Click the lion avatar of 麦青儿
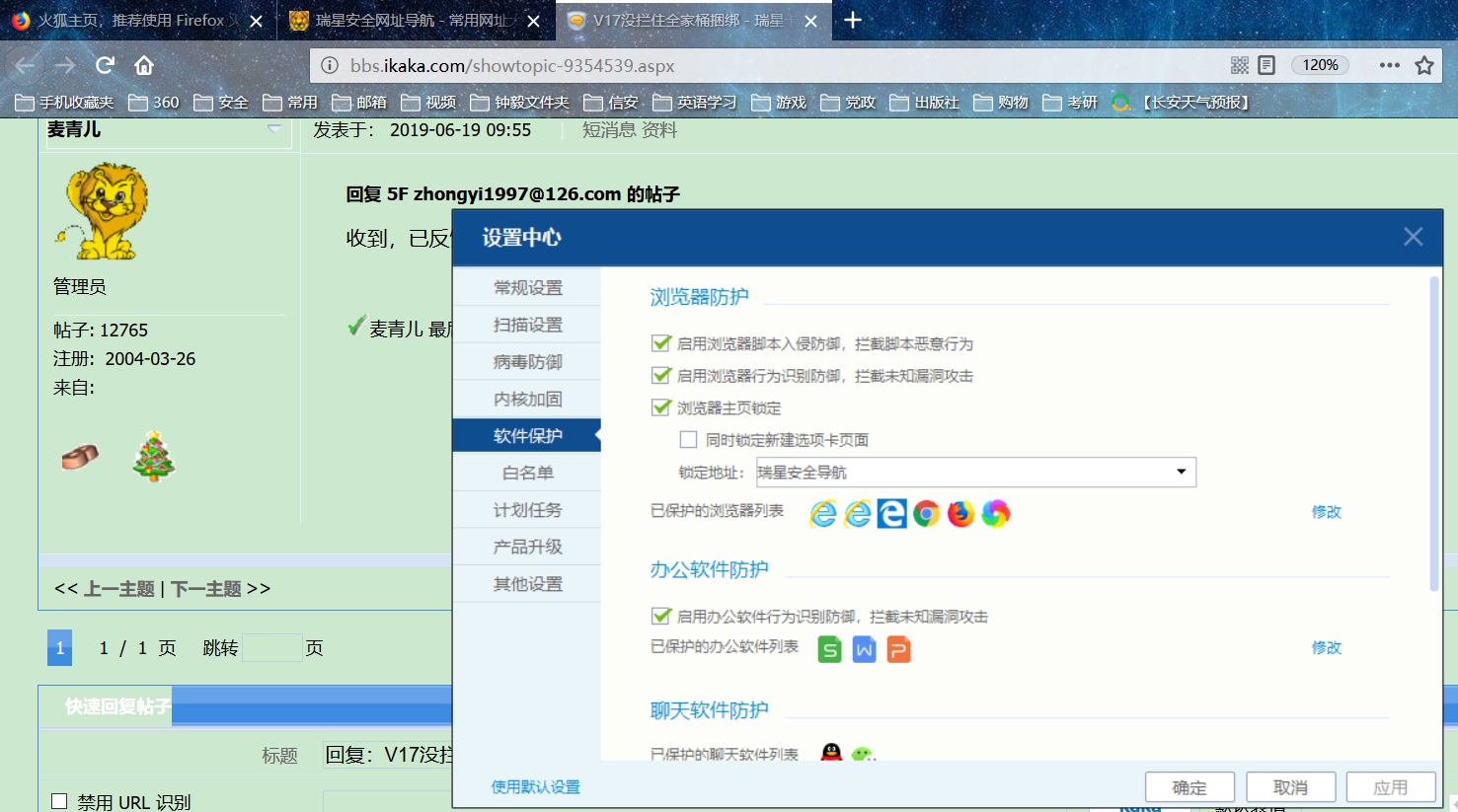Image resolution: width=1458 pixels, height=812 pixels. [x=102, y=211]
